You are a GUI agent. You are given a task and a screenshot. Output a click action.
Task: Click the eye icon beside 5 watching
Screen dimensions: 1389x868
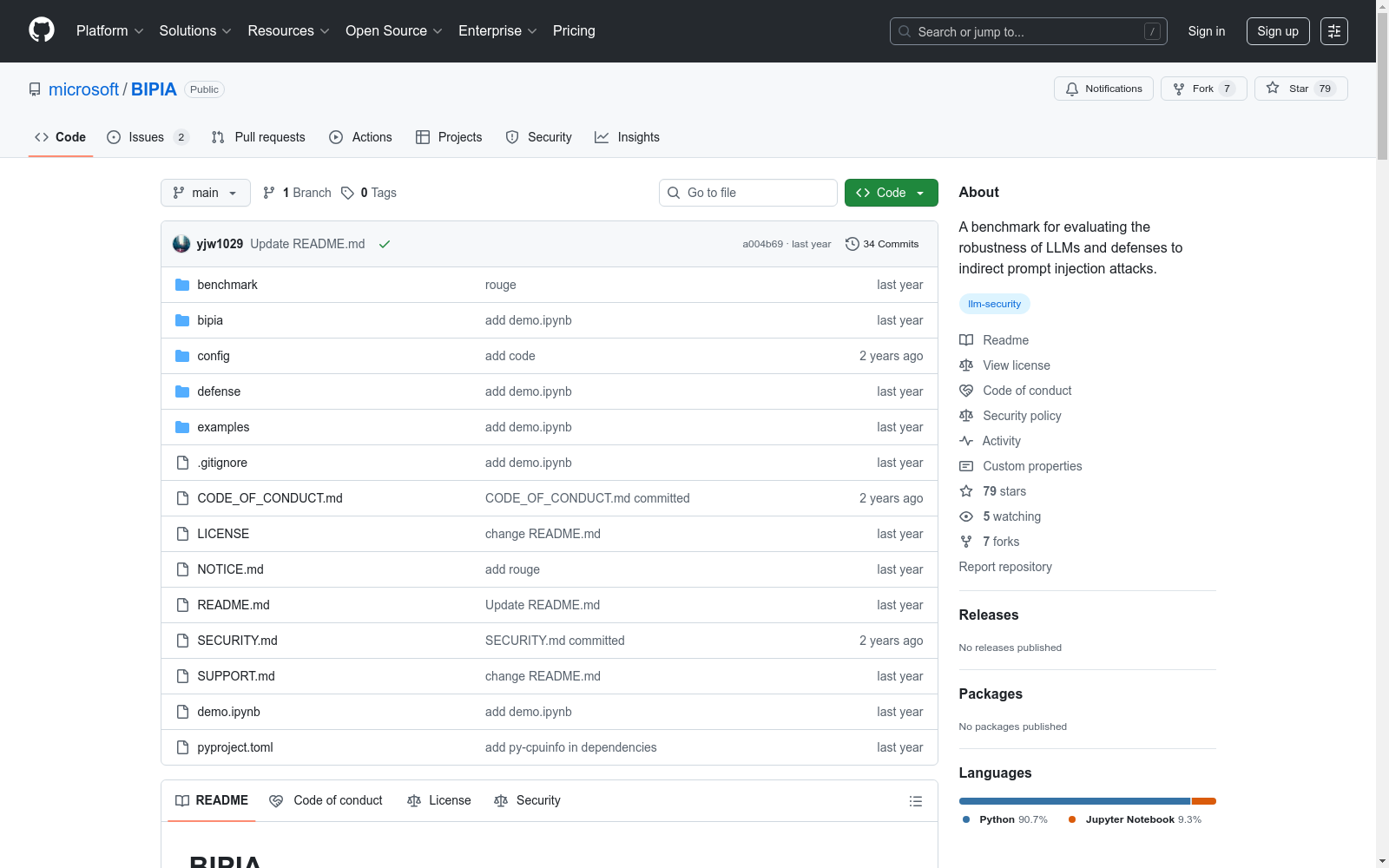point(966,516)
